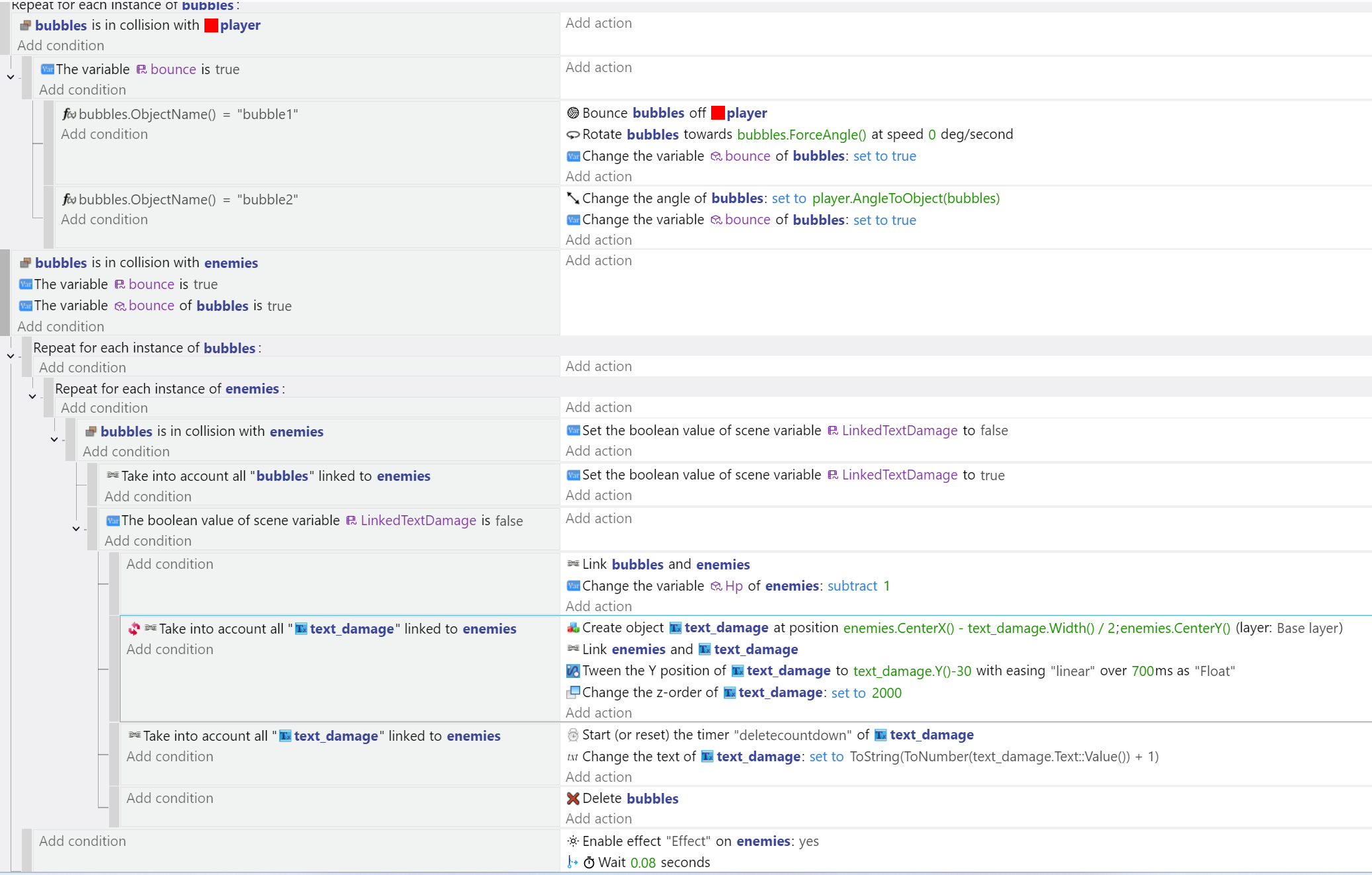
Task: Click the collision icon before 'bubbles is in collision with enemies'
Action: click(x=26, y=263)
